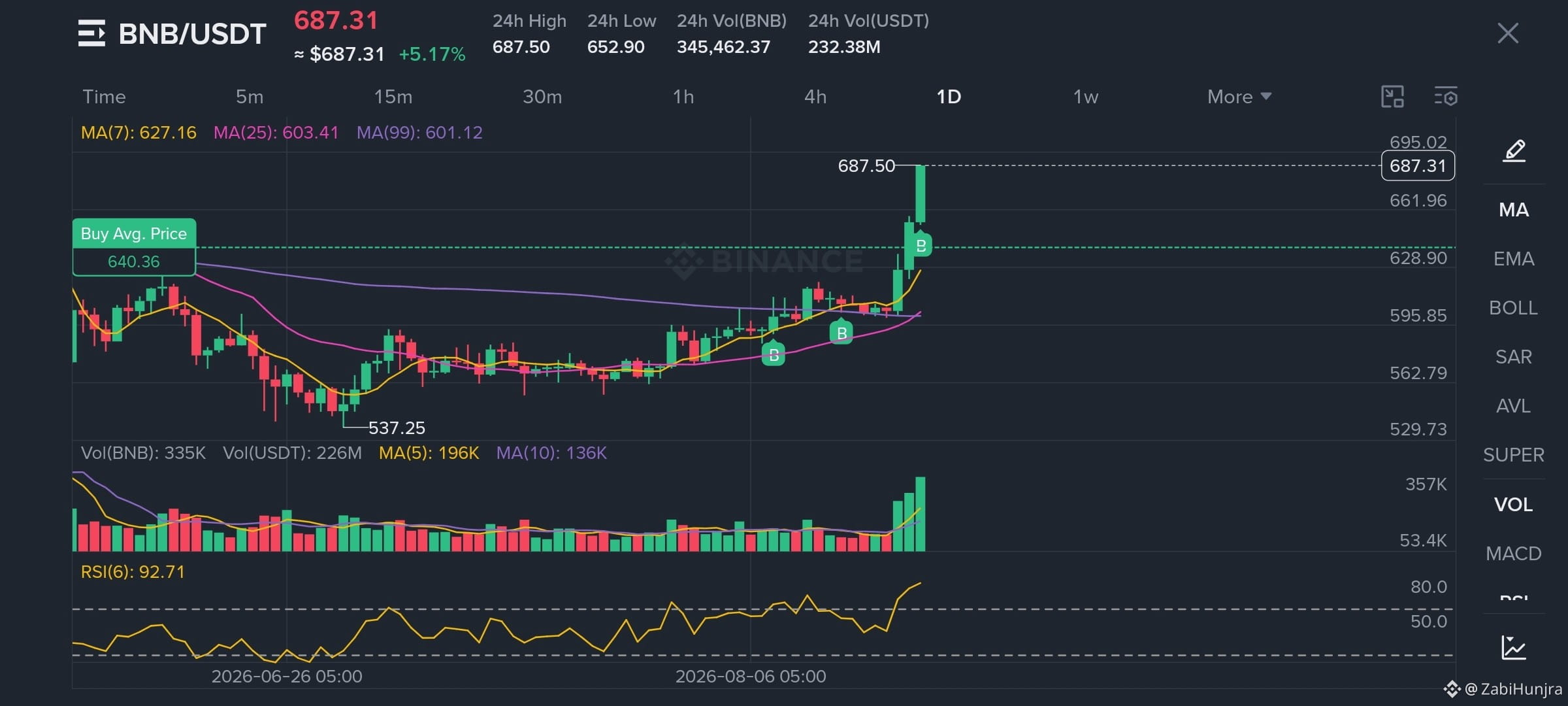Click the lowest B buy marker near 575

pyautogui.click(x=774, y=355)
